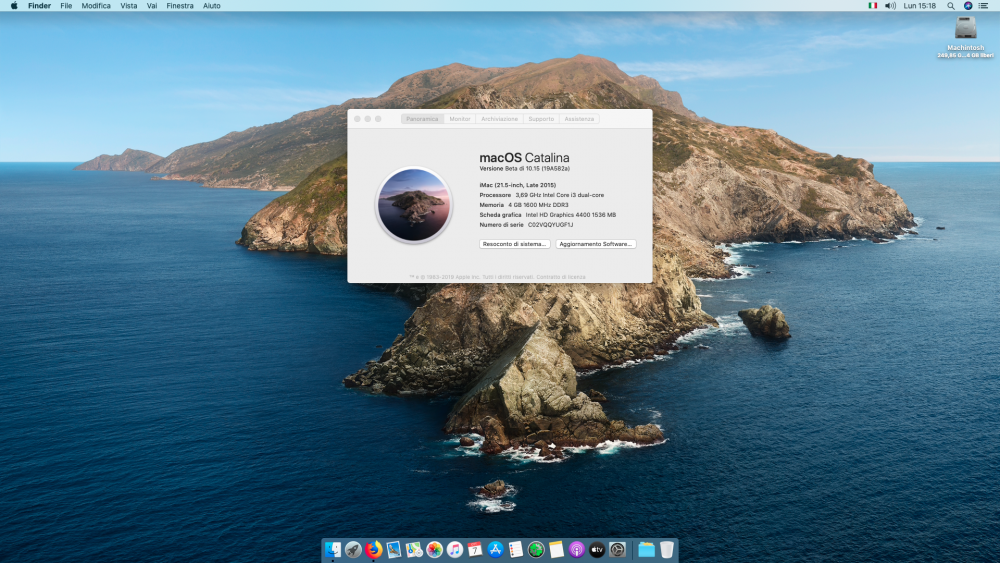Launch Podcasts app from the Dock
Screen dimensions: 1000x563
coord(577,549)
